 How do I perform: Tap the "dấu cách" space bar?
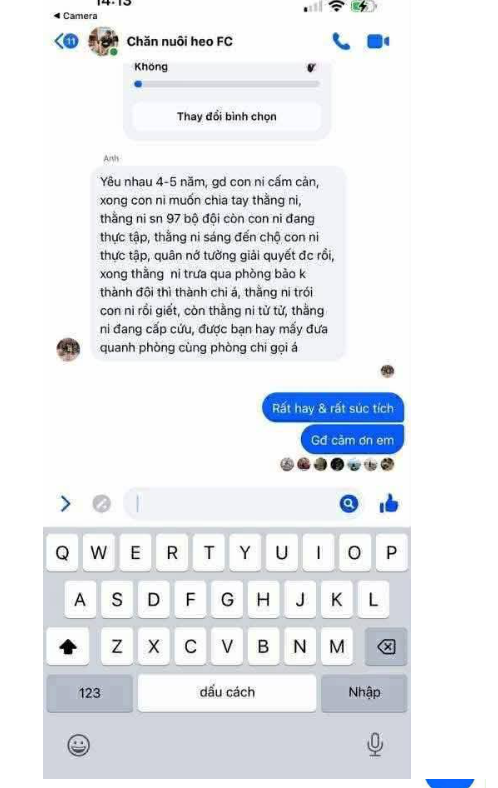[227, 693]
